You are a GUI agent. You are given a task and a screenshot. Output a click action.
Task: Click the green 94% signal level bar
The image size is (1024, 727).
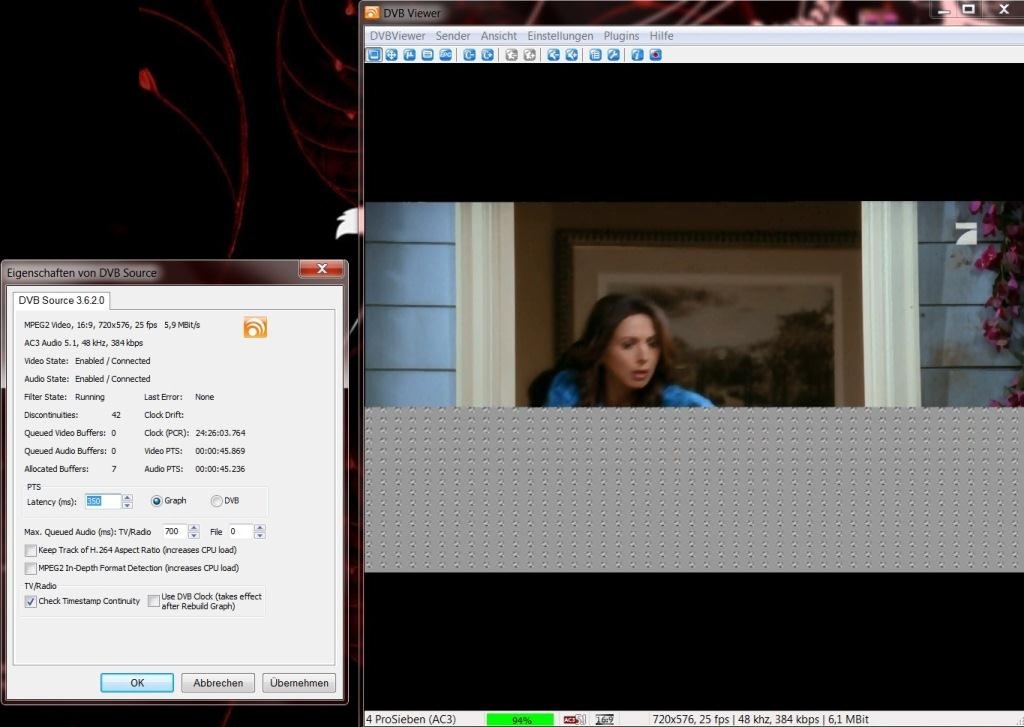pyautogui.click(x=520, y=719)
